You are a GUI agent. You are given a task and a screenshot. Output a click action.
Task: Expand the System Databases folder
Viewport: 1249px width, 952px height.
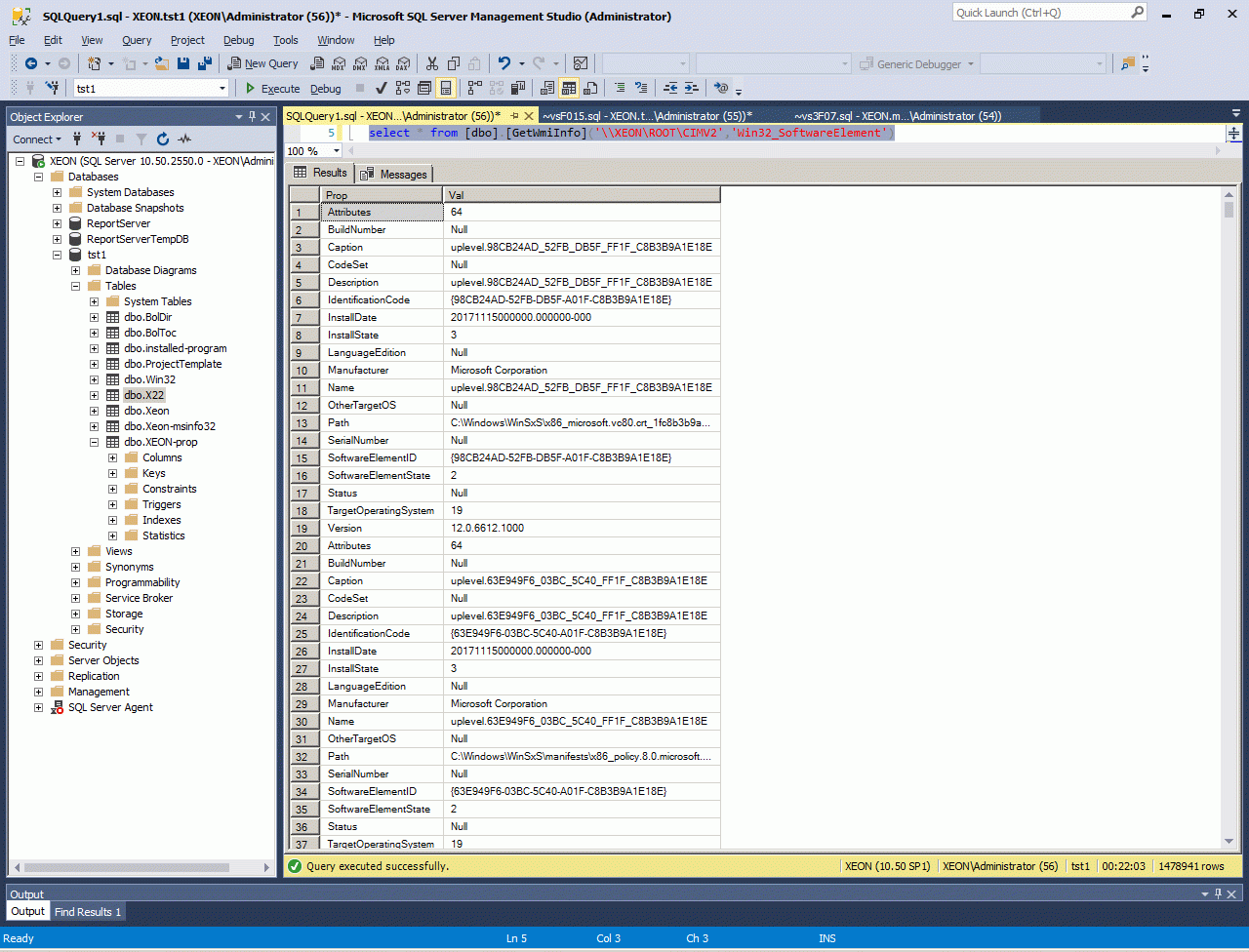tap(58, 192)
